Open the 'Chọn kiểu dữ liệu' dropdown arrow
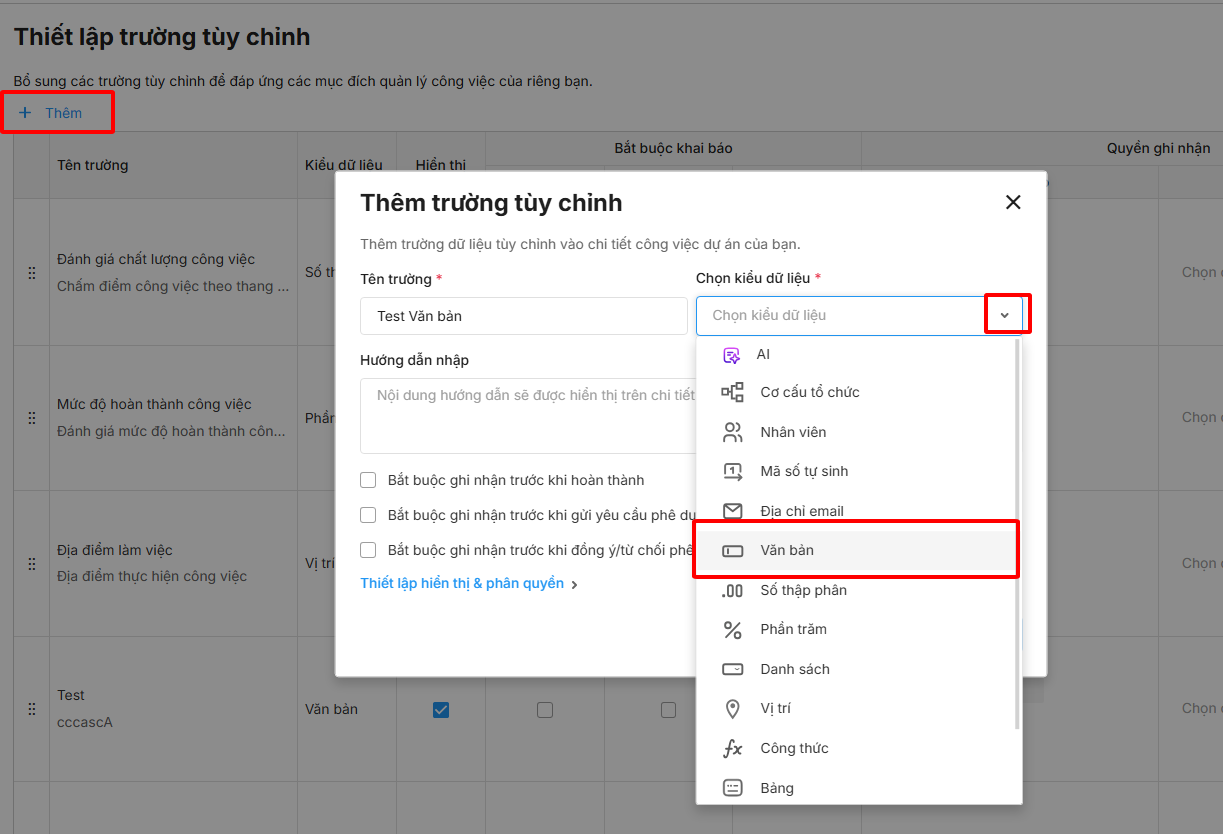This screenshot has height=834, width=1223. coord(1005,315)
